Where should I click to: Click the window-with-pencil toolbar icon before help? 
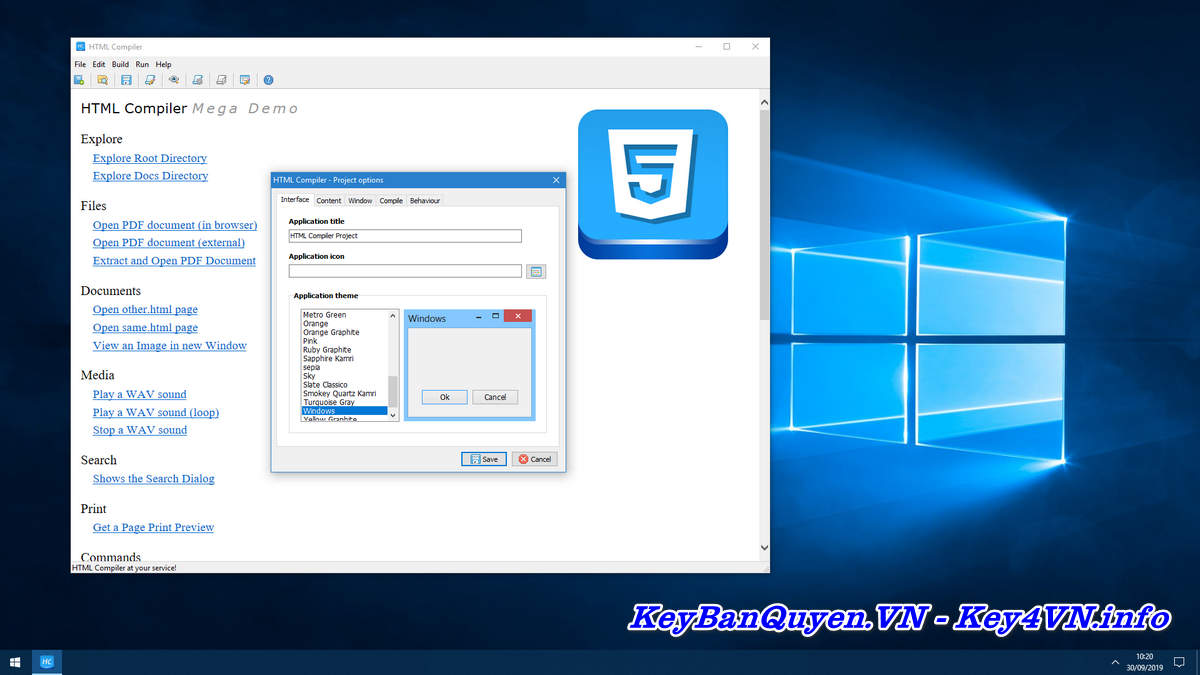click(245, 80)
